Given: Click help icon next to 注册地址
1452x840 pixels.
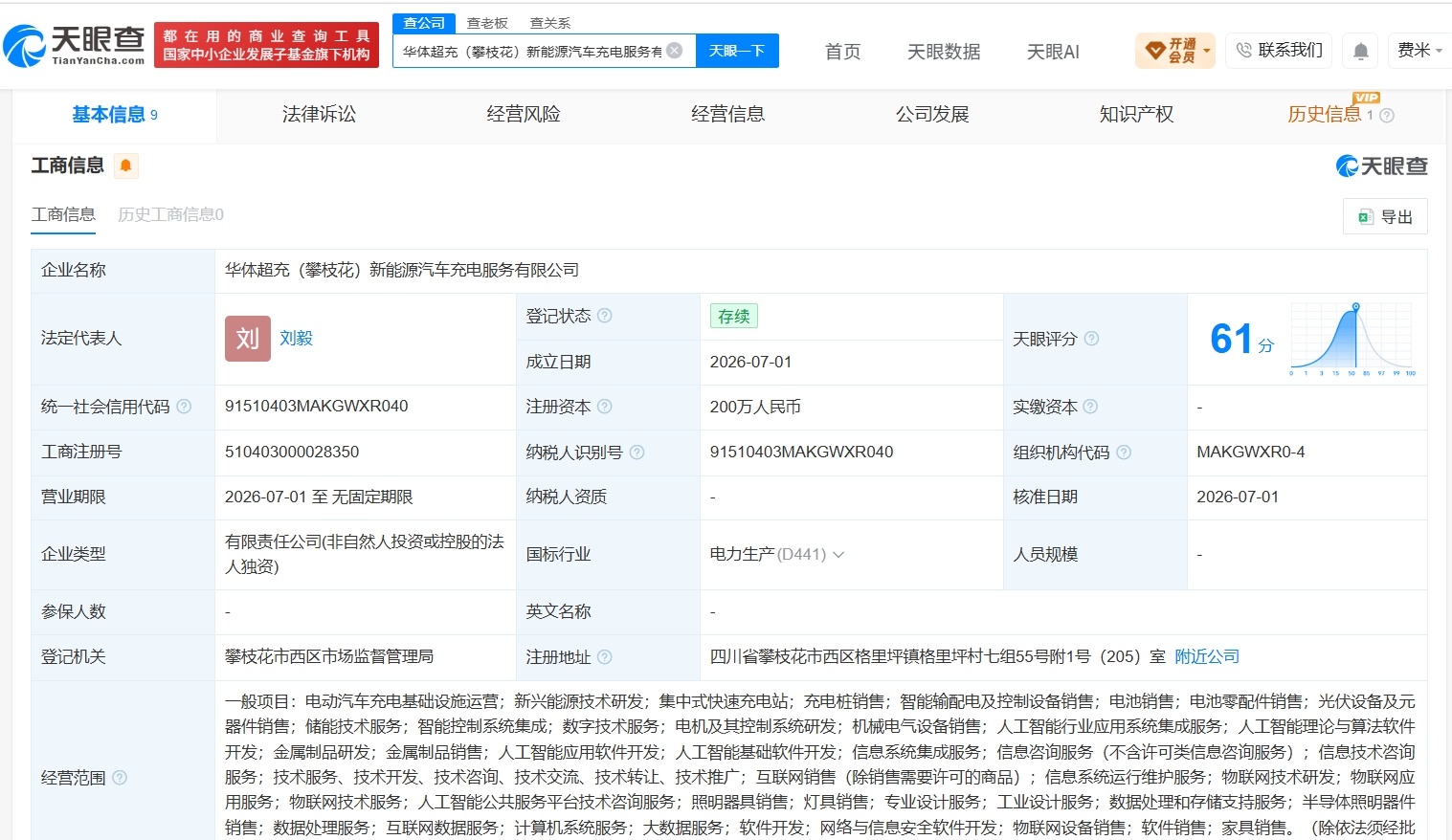Looking at the screenshot, I should (605, 657).
